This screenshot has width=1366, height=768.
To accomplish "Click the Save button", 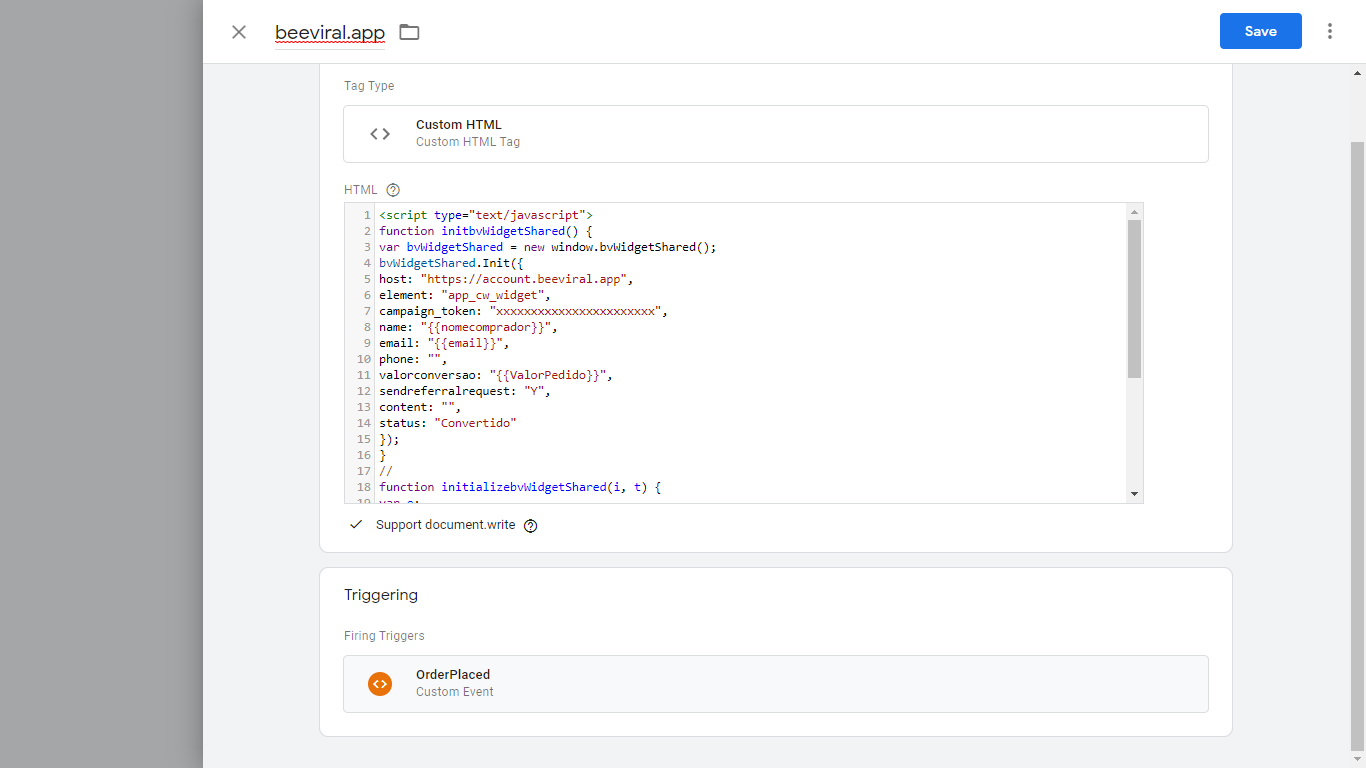I will click(x=1260, y=31).
